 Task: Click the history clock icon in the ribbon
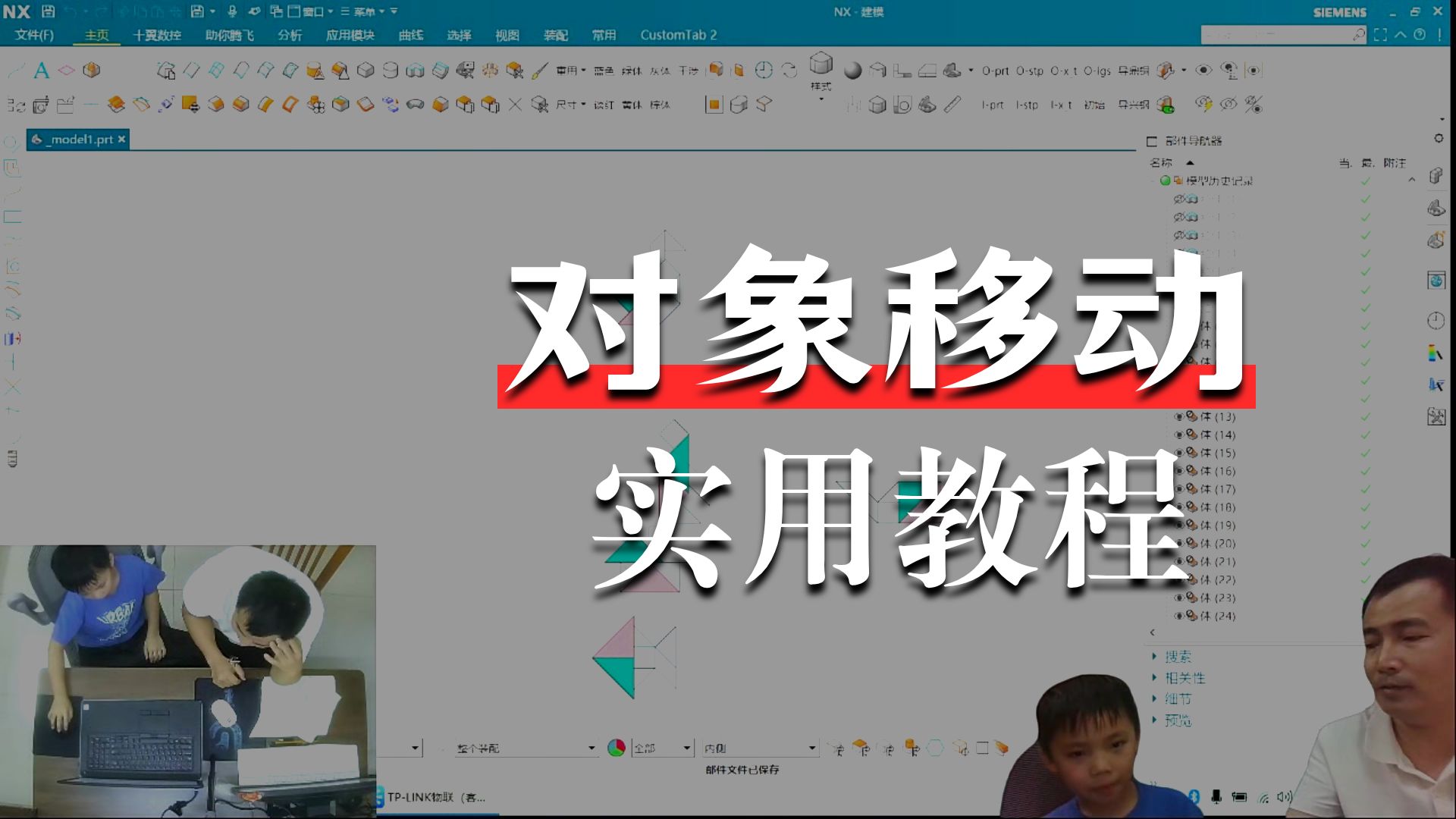764,70
